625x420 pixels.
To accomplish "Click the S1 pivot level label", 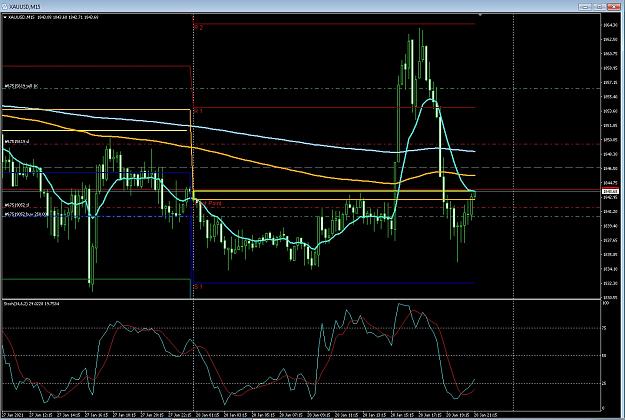I will pos(199,286).
